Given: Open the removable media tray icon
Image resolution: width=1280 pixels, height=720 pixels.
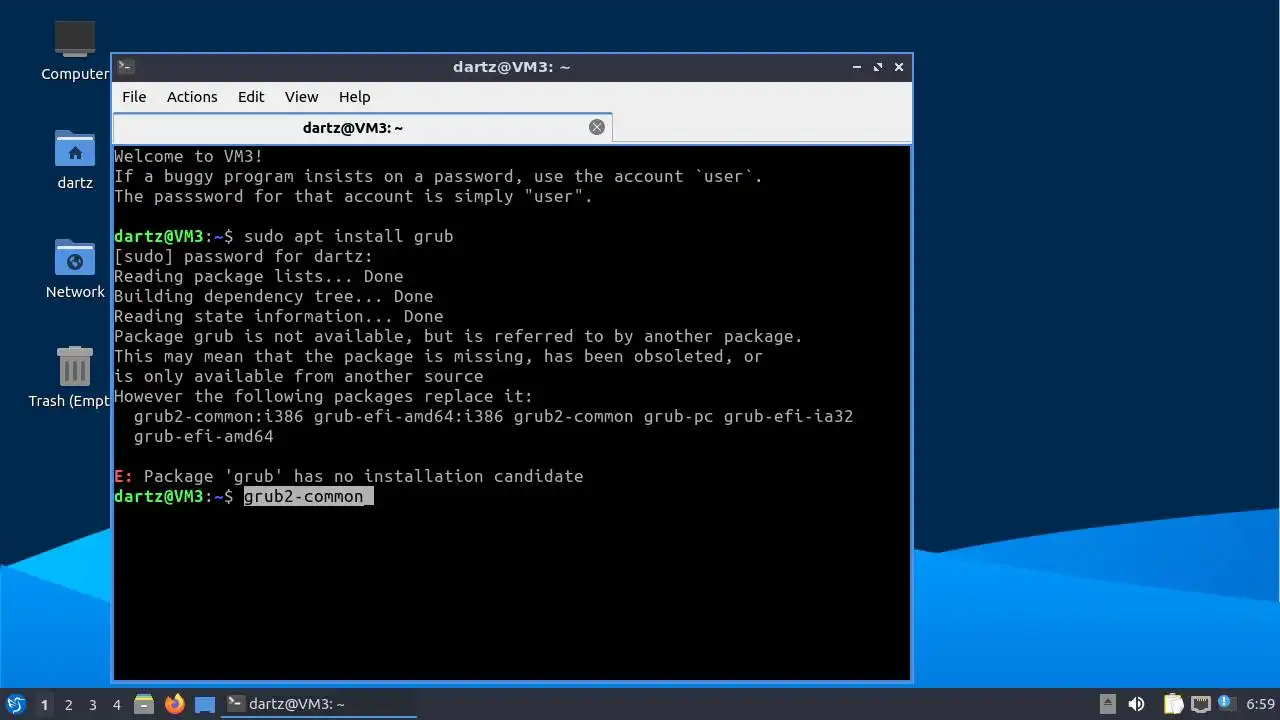Looking at the screenshot, I should pyautogui.click(x=1108, y=704).
